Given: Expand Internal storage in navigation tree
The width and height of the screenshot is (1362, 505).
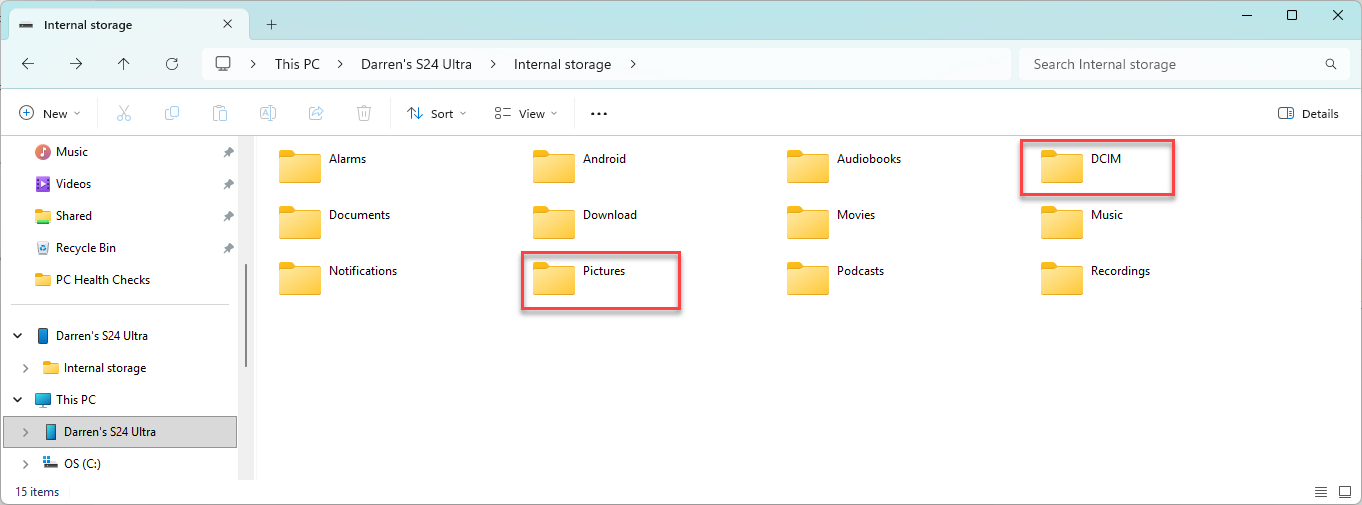Looking at the screenshot, I should pyautogui.click(x=25, y=368).
